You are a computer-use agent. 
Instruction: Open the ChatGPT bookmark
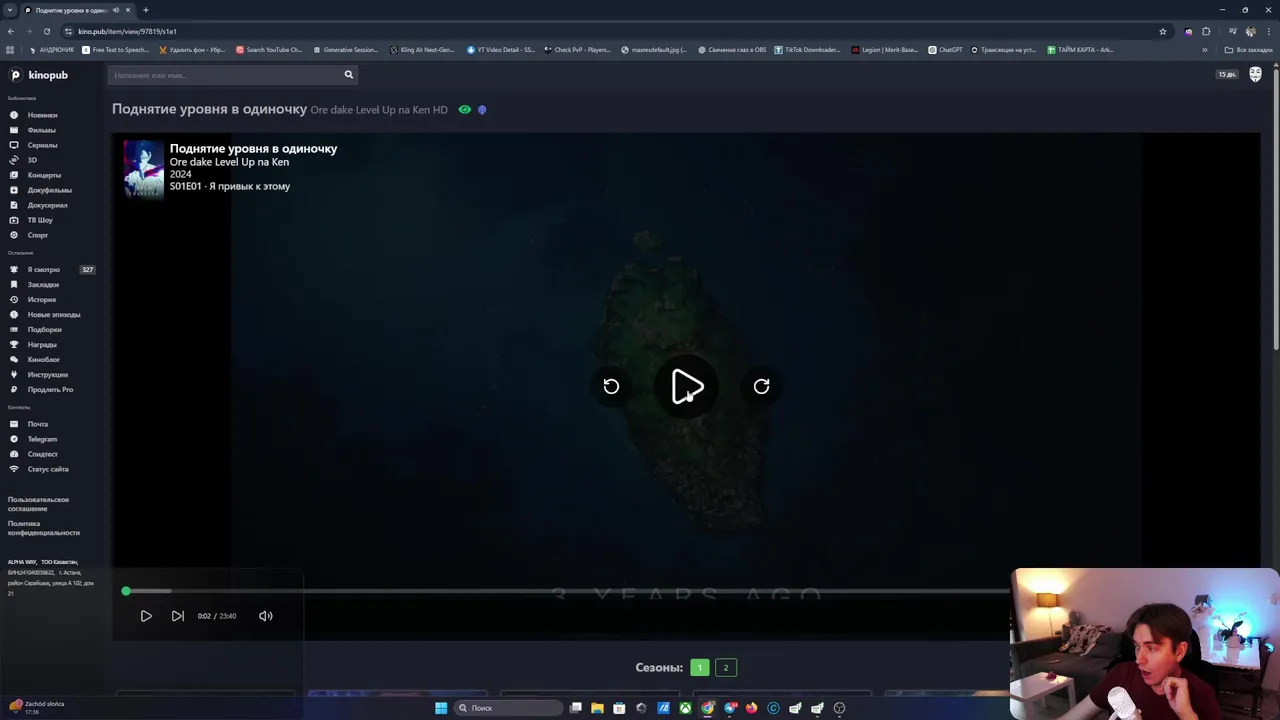pos(945,50)
